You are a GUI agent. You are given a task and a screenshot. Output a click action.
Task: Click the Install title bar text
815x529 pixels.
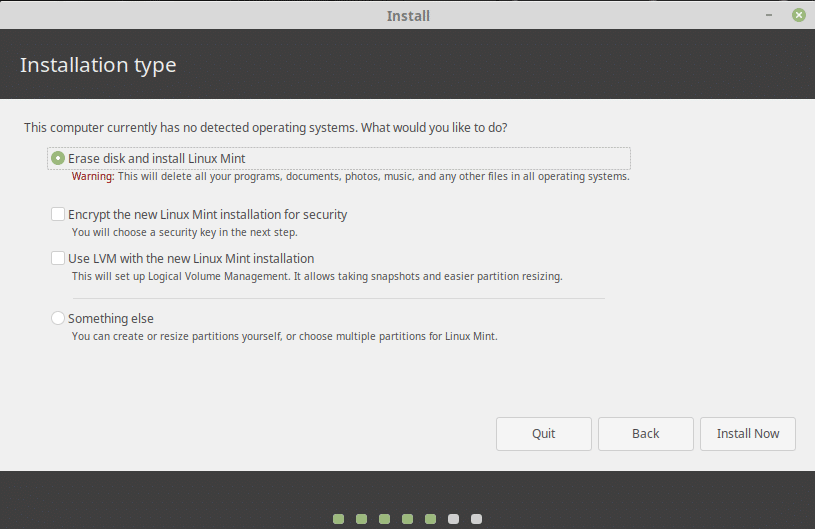[x=408, y=16]
